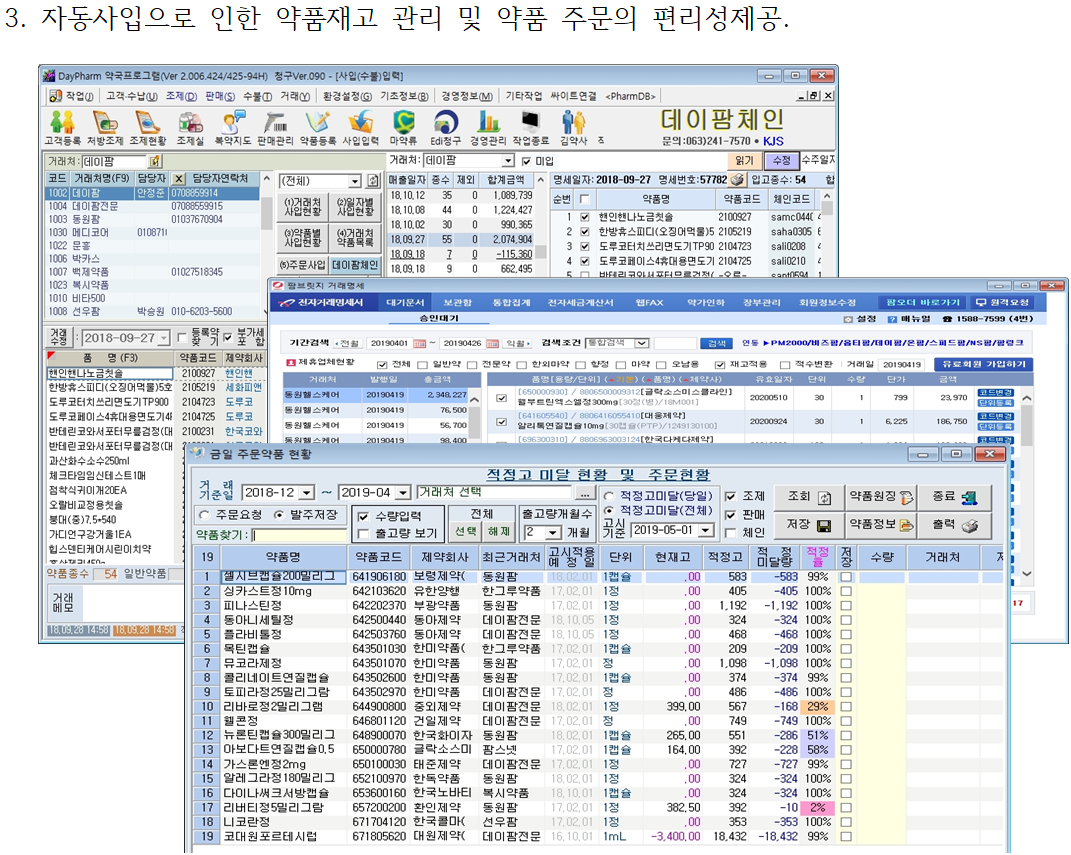The width and height of the screenshot is (1071, 855).
Task: Click 조회 search button in order window
Action: (x=808, y=497)
